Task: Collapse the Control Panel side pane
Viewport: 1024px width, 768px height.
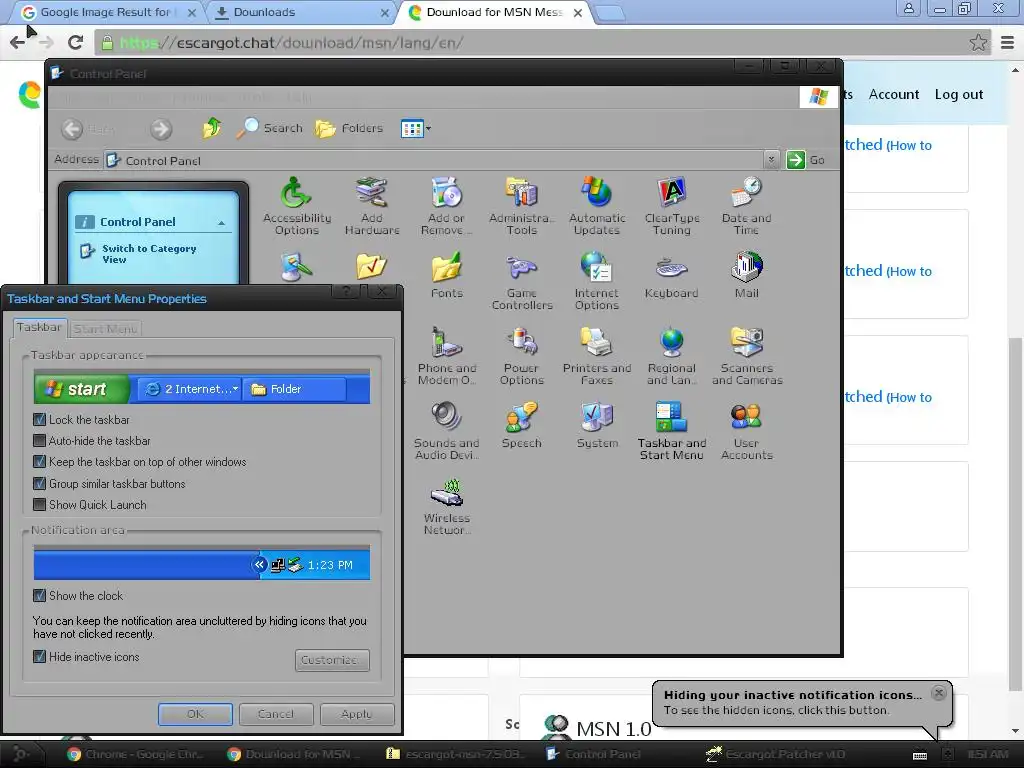Action: [221, 223]
